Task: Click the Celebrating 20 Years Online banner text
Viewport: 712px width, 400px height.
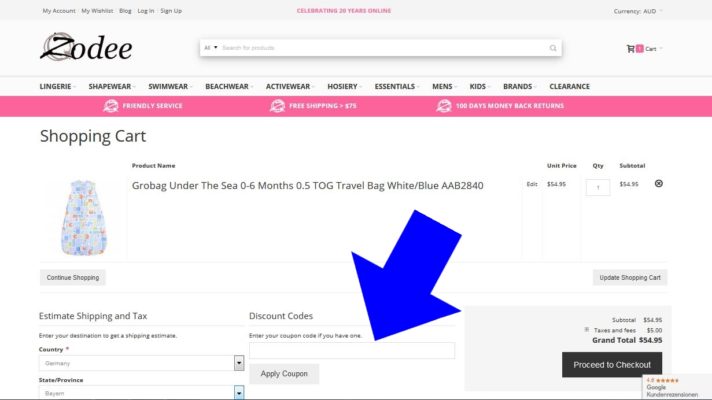Action: [x=344, y=11]
